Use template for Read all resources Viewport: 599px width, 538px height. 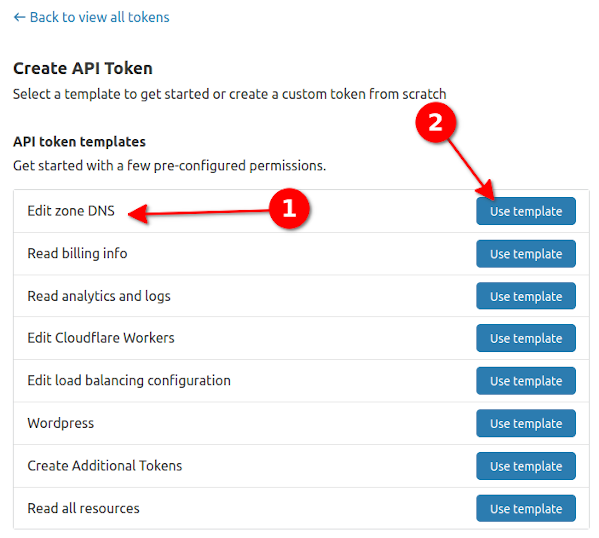click(526, 509)
